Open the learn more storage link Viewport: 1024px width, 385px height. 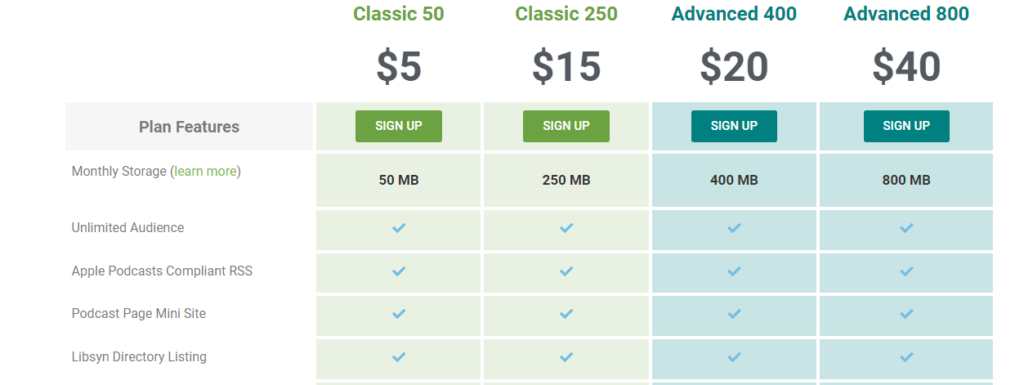click(205, 172)
